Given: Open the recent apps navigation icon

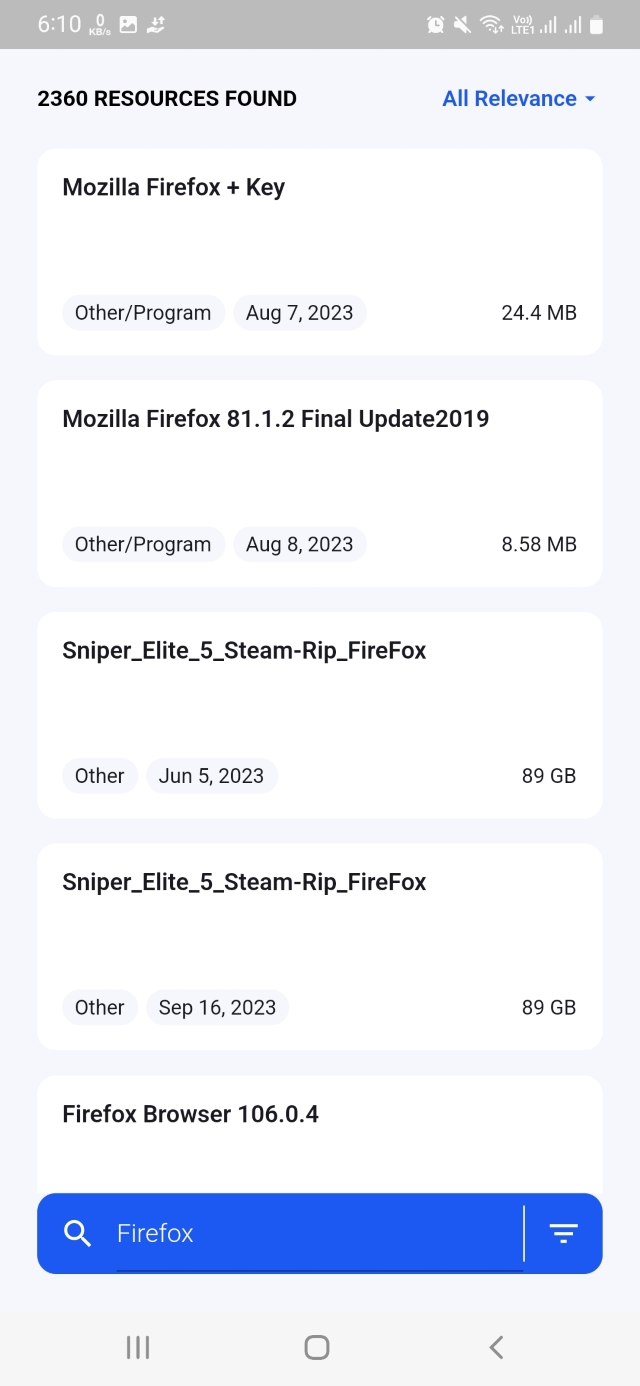Looking at the screenshot, I should [138, 1347].
